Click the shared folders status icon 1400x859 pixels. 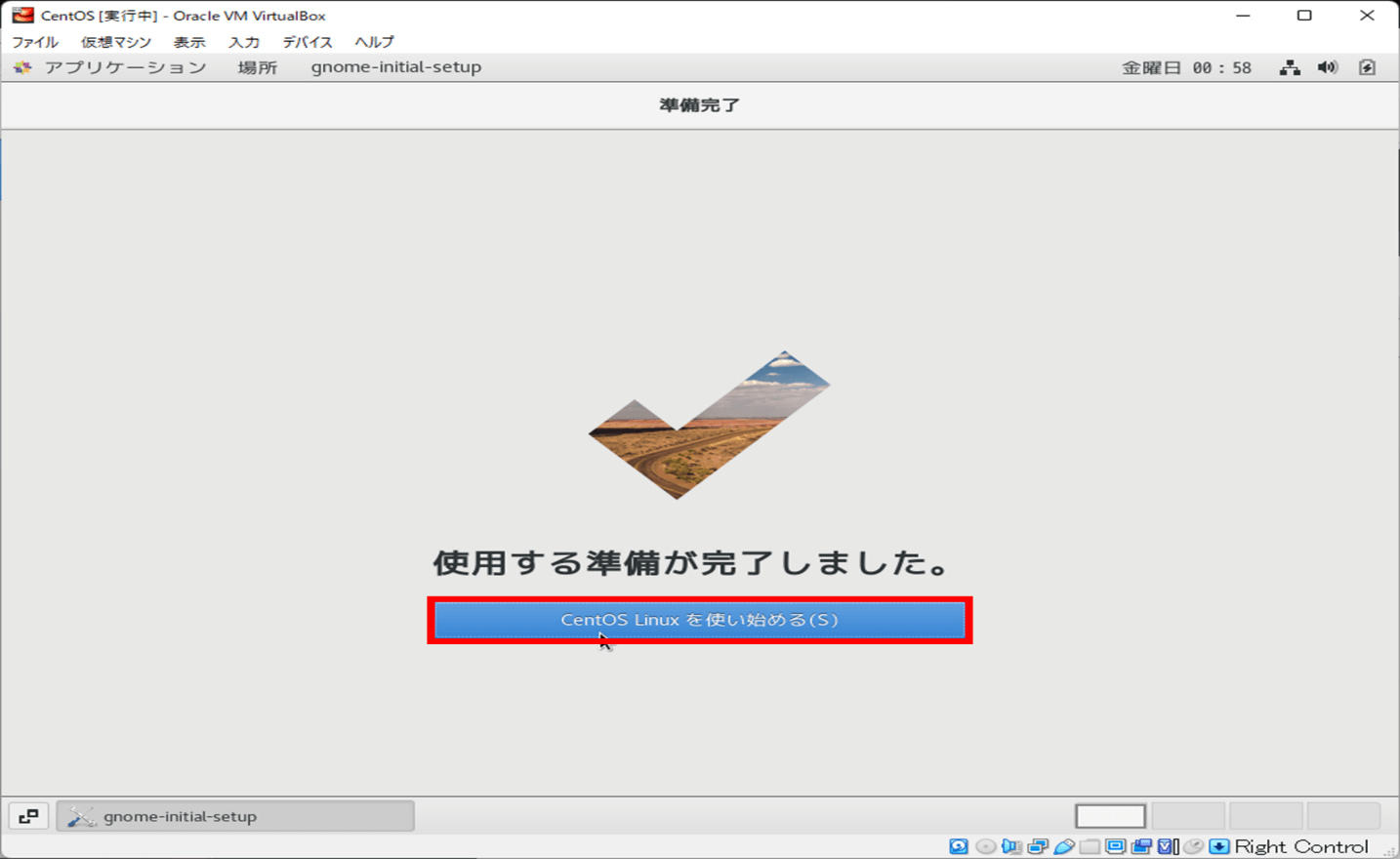tap(1090, 846)
